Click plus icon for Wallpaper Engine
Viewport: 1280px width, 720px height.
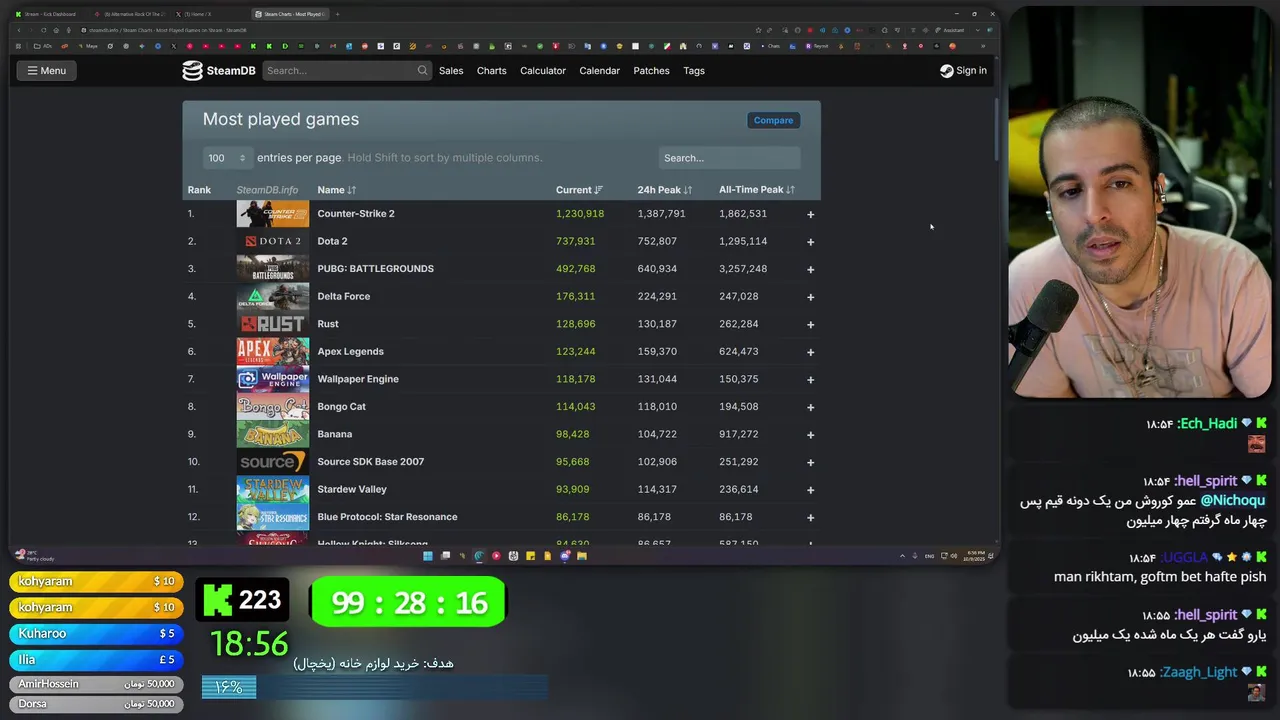coord(810,380)
